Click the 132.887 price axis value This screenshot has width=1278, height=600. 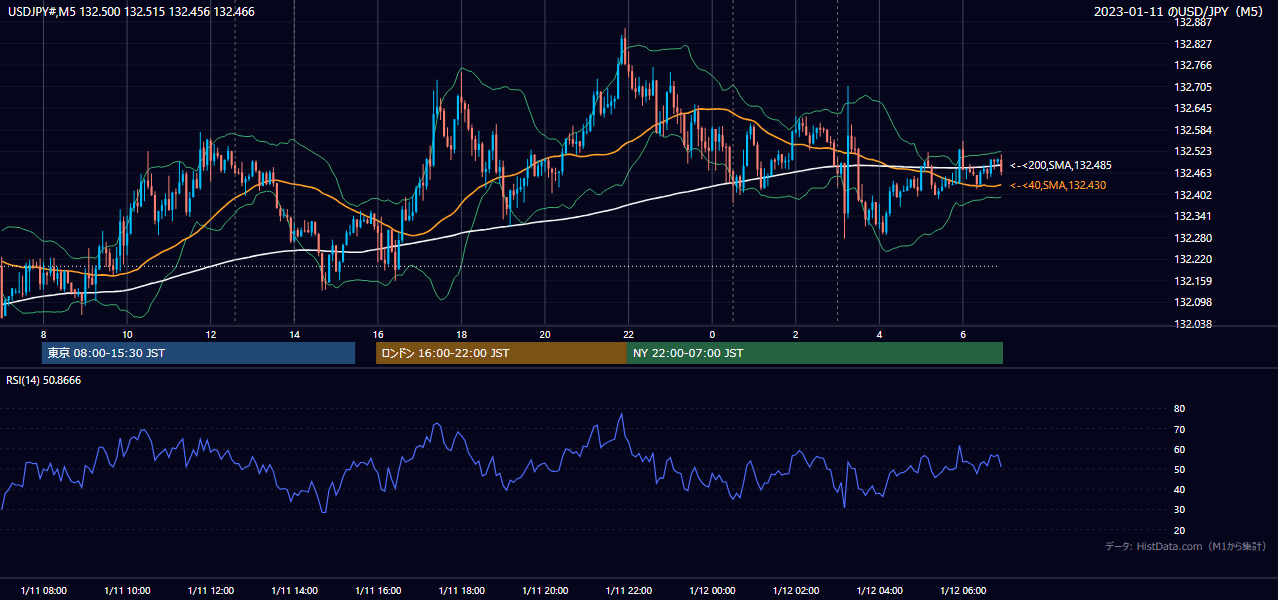click(1193, 22)
